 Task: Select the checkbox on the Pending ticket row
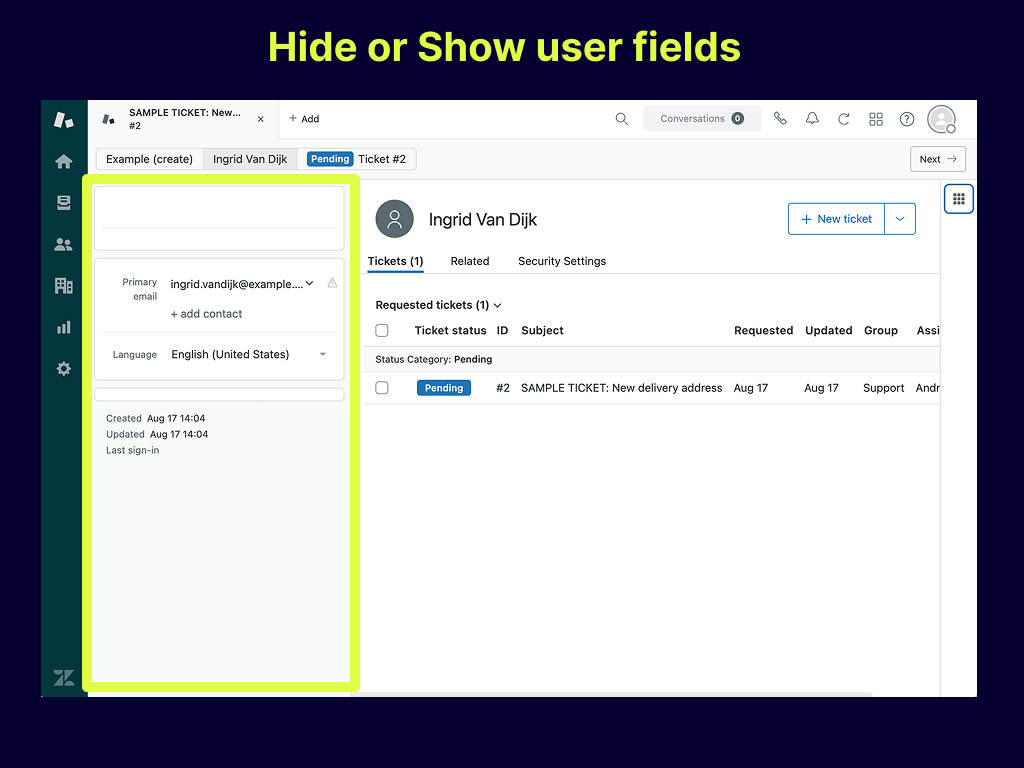point(382,388)
